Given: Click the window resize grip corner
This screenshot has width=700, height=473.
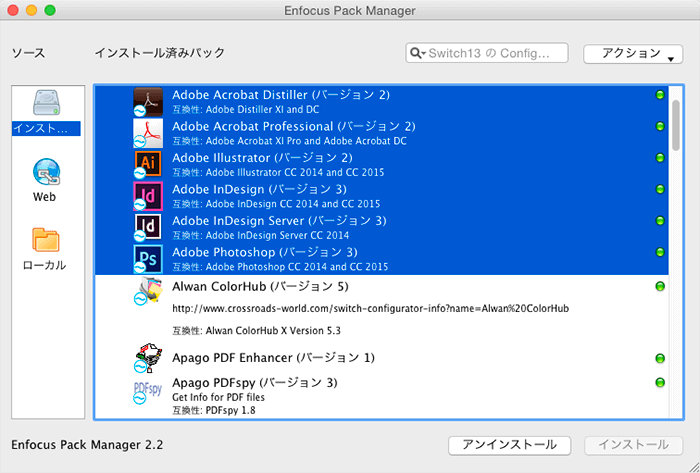Looking at the screenshot, I should [693, 466].
